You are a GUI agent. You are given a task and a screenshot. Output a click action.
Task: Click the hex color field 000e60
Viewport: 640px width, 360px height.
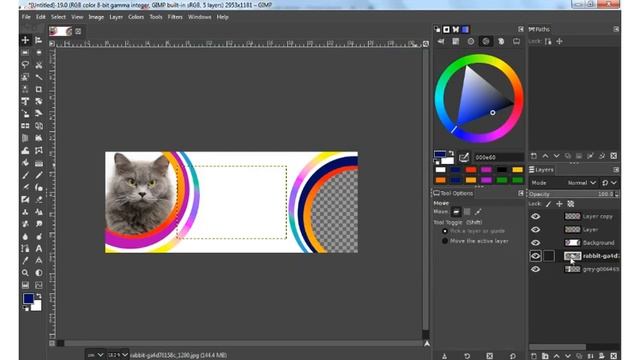tap(498, 157)
